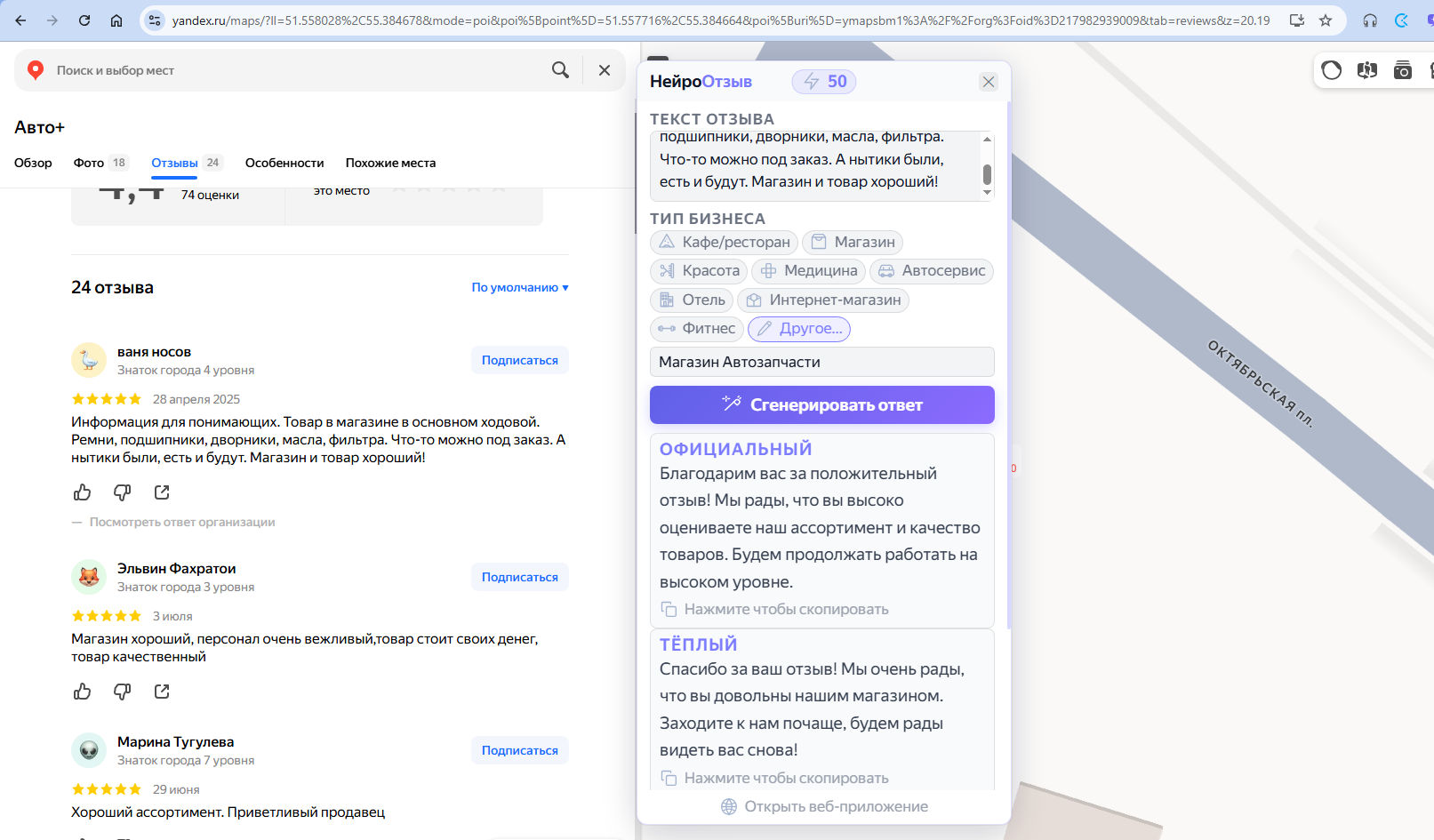1434x840 pixels.
Task: Go to the Особенности tab
Action: pyautogui.click(x=284, y=163)
